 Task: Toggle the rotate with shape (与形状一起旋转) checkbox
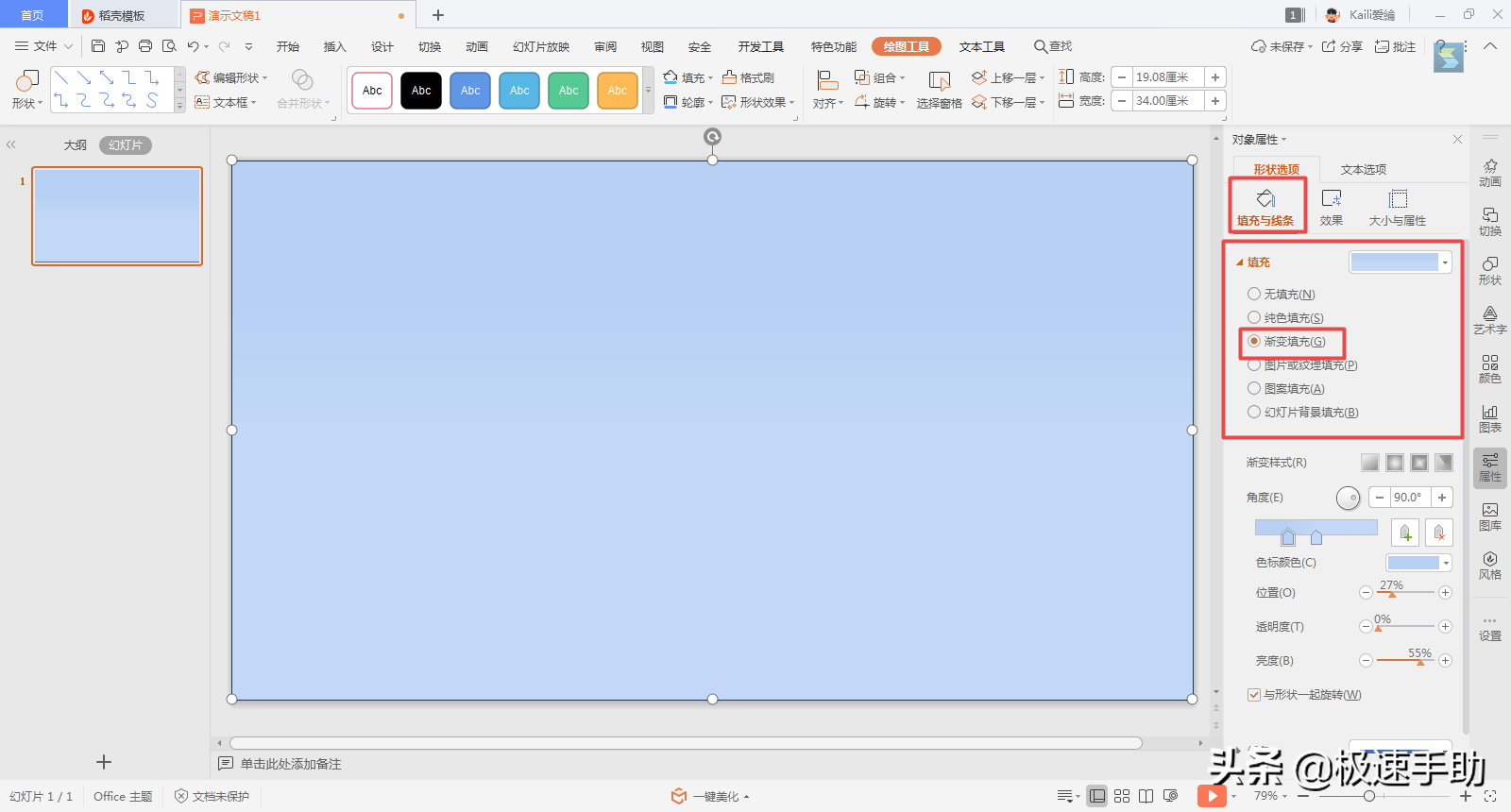tap(1254, 695)
